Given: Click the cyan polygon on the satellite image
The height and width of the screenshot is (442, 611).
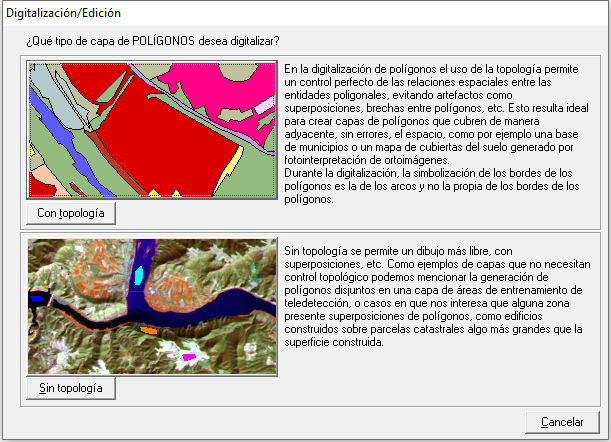Looking at the screenshot, I should pyautogui.click(x=139, y=273).
